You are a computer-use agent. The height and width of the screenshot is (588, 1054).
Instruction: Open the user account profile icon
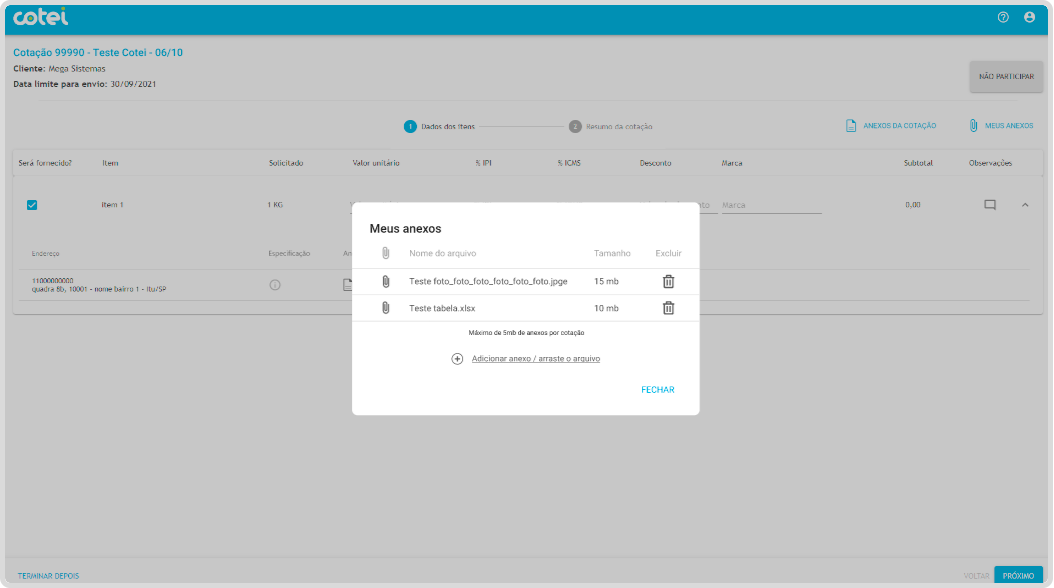tap(1029, 18)
